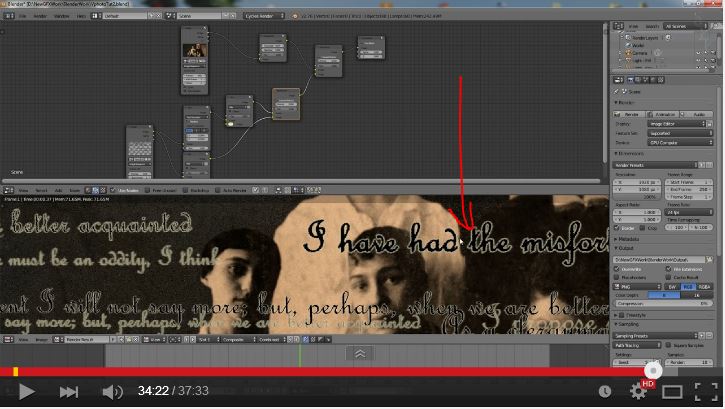725x409 pixels.
Task: Open the Device 'GPU Compute' dropdown
Action: [x=680, y=142]
